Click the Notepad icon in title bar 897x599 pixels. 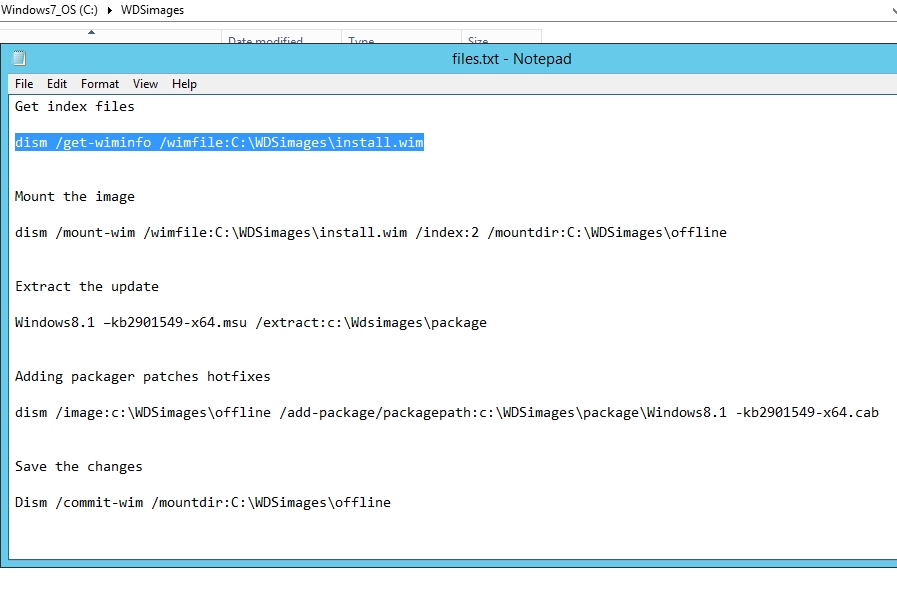(19, 59)
